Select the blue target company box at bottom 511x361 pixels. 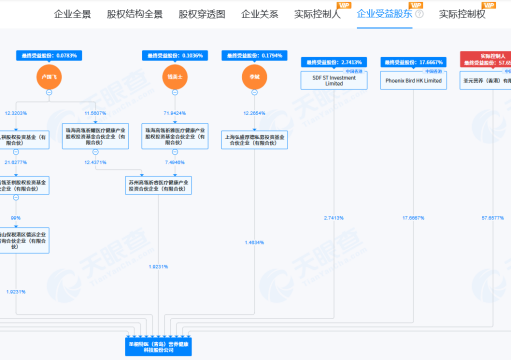(158, 347)
